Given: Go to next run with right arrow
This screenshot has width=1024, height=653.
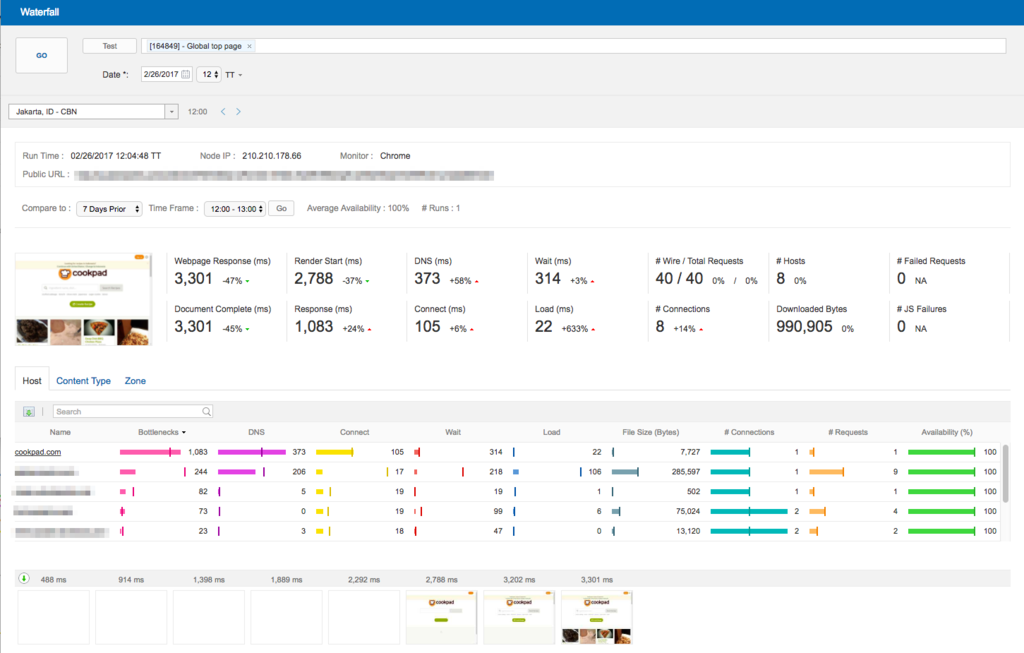Looking at the screenshot, I should [x=238, y=112].
